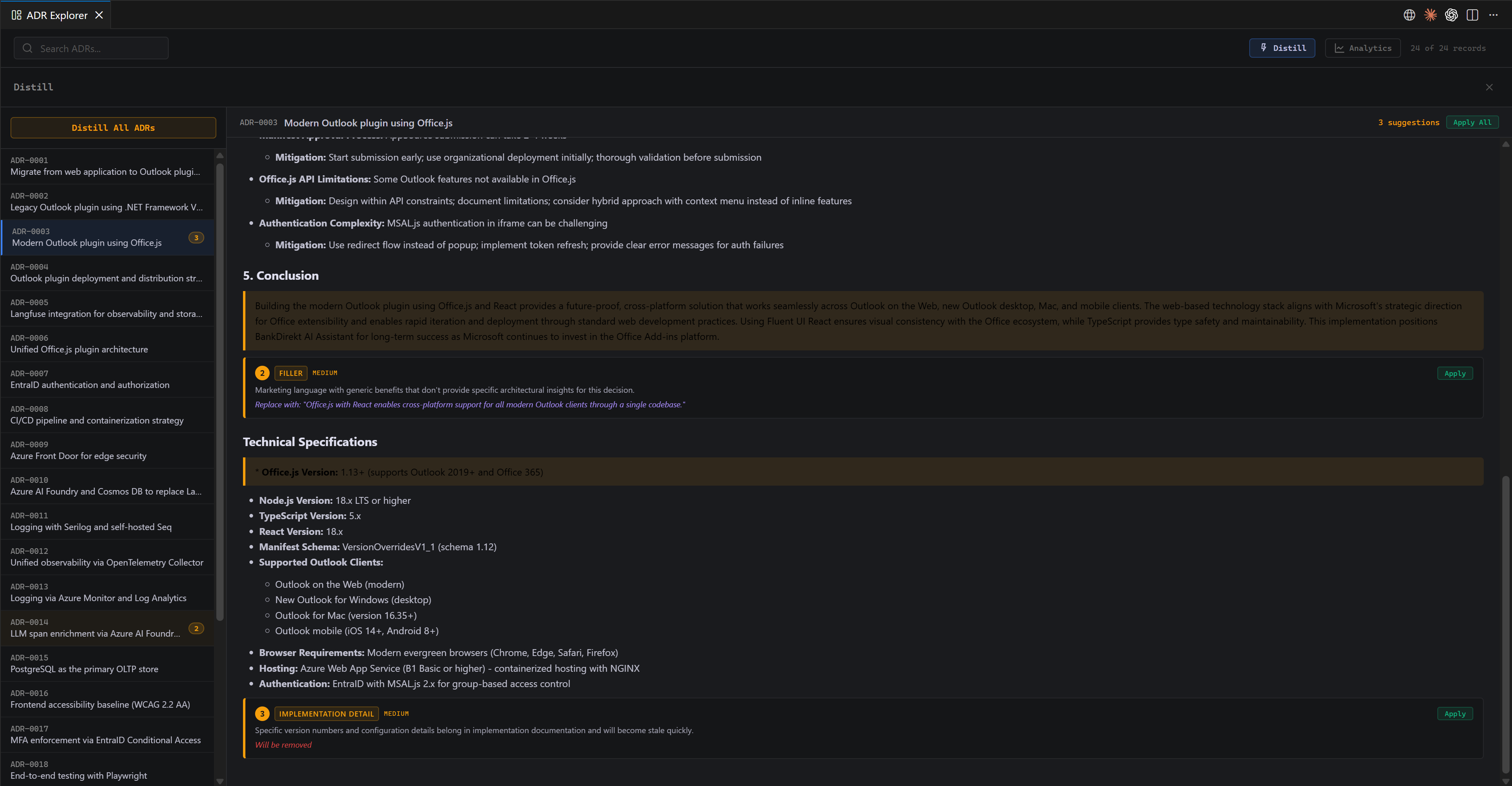
Task: Open ADR-0006 Unified Office.js plugin architecture
Action: (107, 344)
